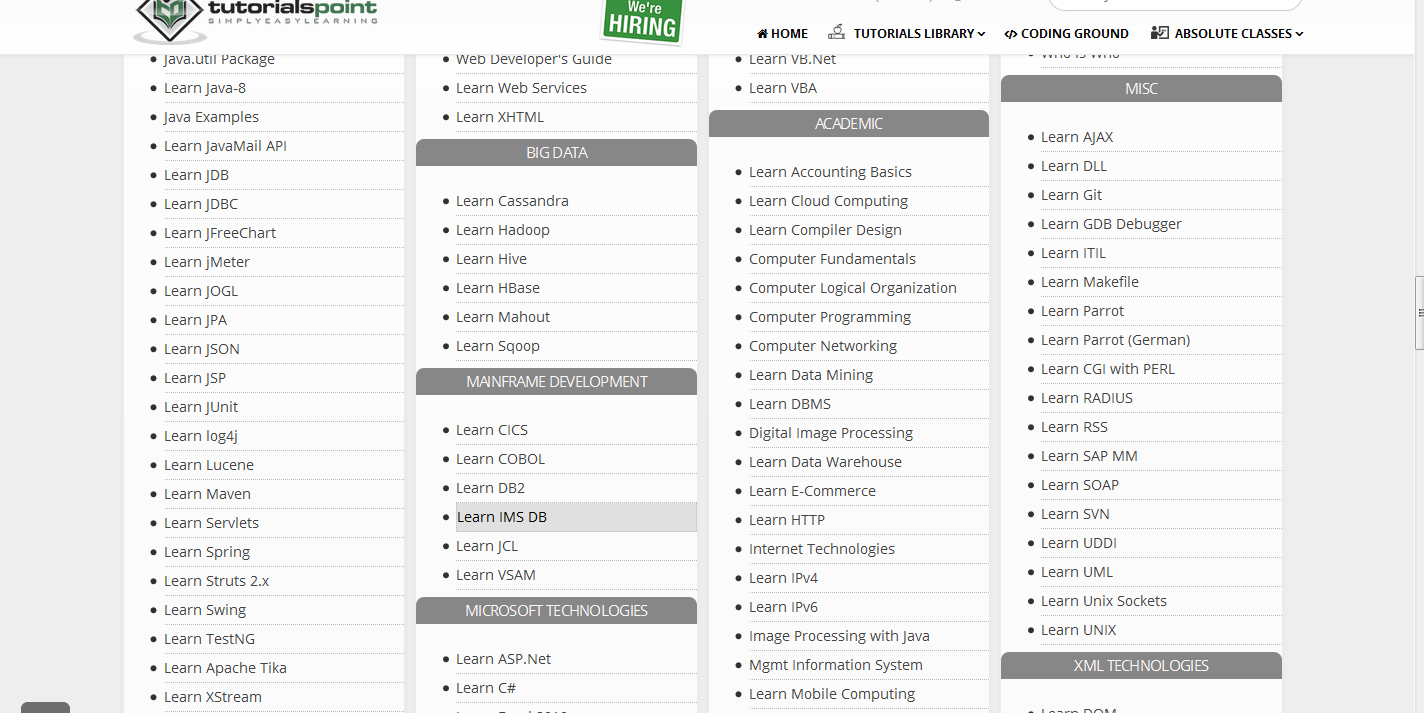Open Learn jMeter link
Image resolution: width=1424 pixels, height=713 pixels.
(207, 262)
